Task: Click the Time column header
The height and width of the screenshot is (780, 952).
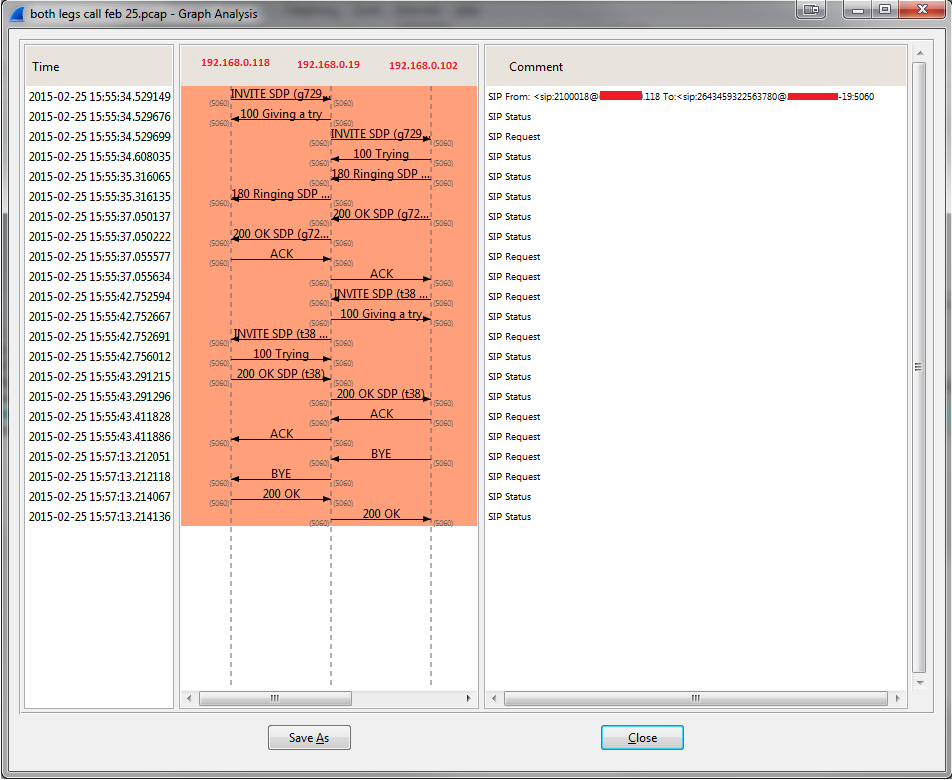Action: pyautogui.click(x=98, y=67)
